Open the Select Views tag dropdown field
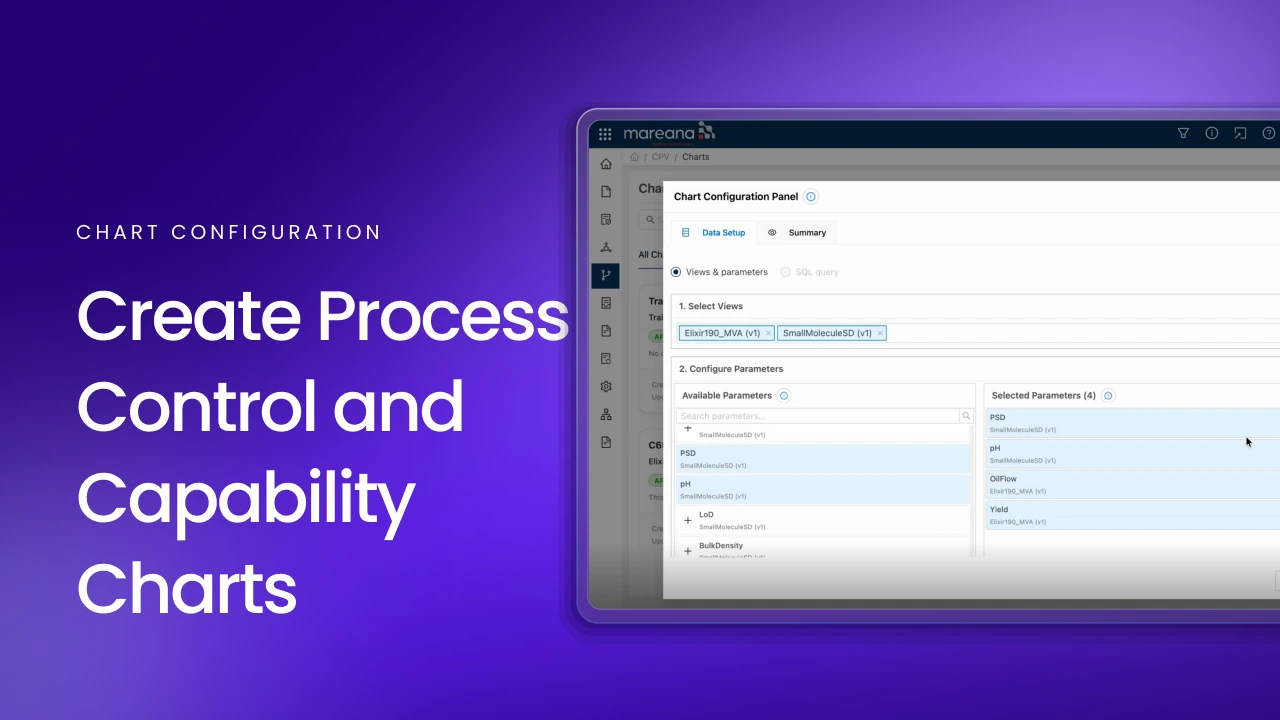1280x720 pixels. [977, 333]
